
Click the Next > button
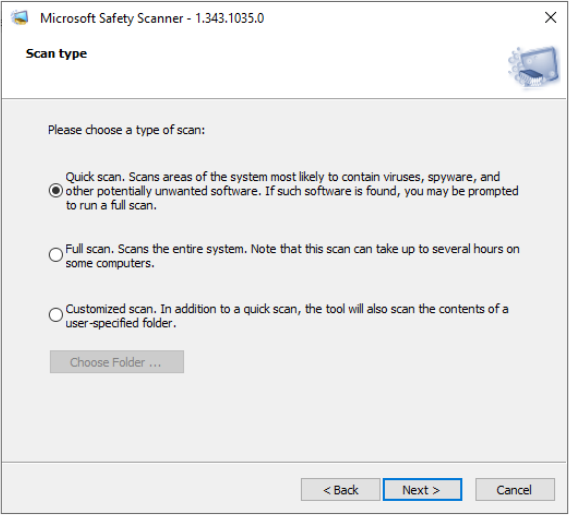[422, 490]
